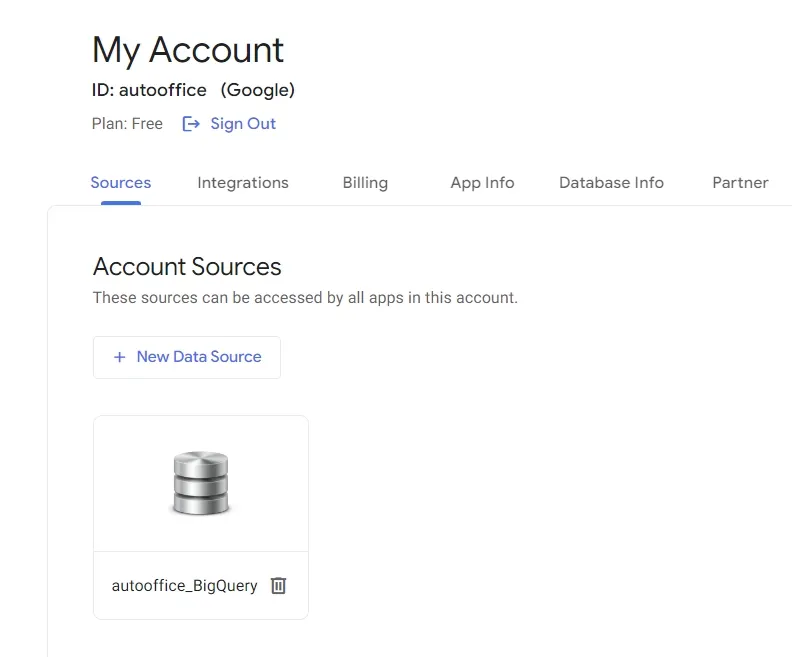
Task: Click the database cylinder icon
Action: tap(201, 484)
